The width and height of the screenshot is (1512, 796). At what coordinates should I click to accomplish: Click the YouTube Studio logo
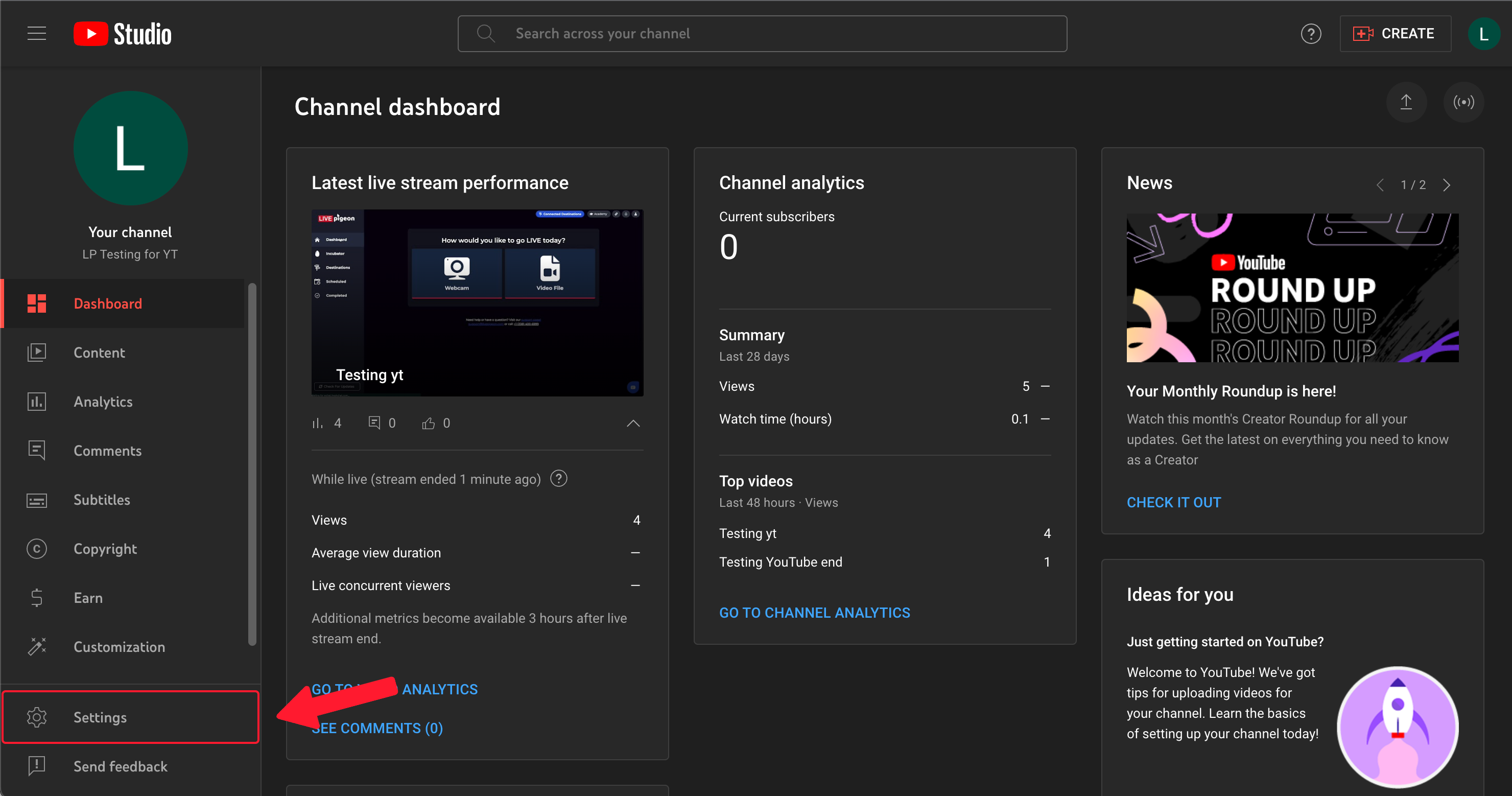pyautogui.click(x=123, y=33)
